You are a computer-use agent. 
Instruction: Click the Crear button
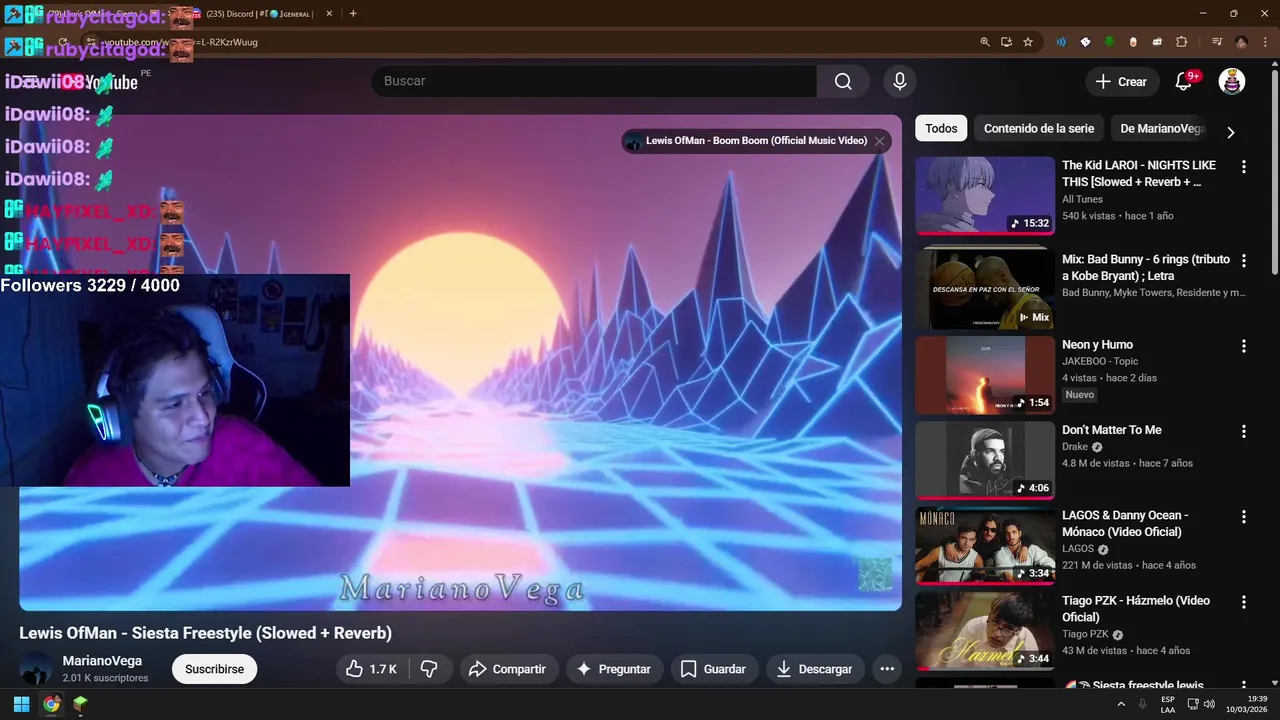pyautogui.click(x=1122, y=82)
